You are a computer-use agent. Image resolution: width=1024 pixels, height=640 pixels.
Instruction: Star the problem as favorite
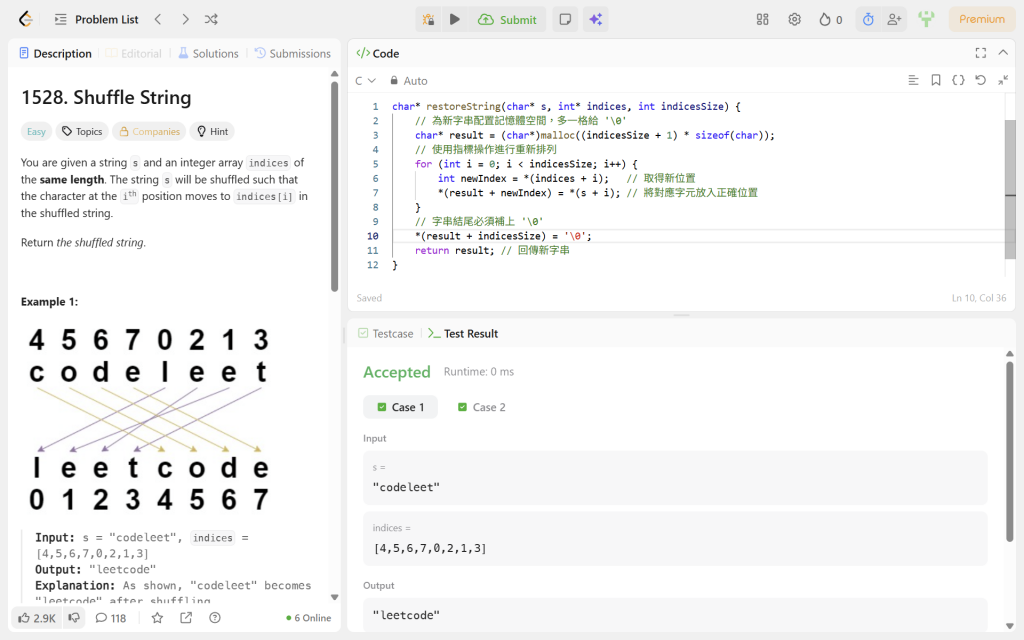click(x=157, y=618)
